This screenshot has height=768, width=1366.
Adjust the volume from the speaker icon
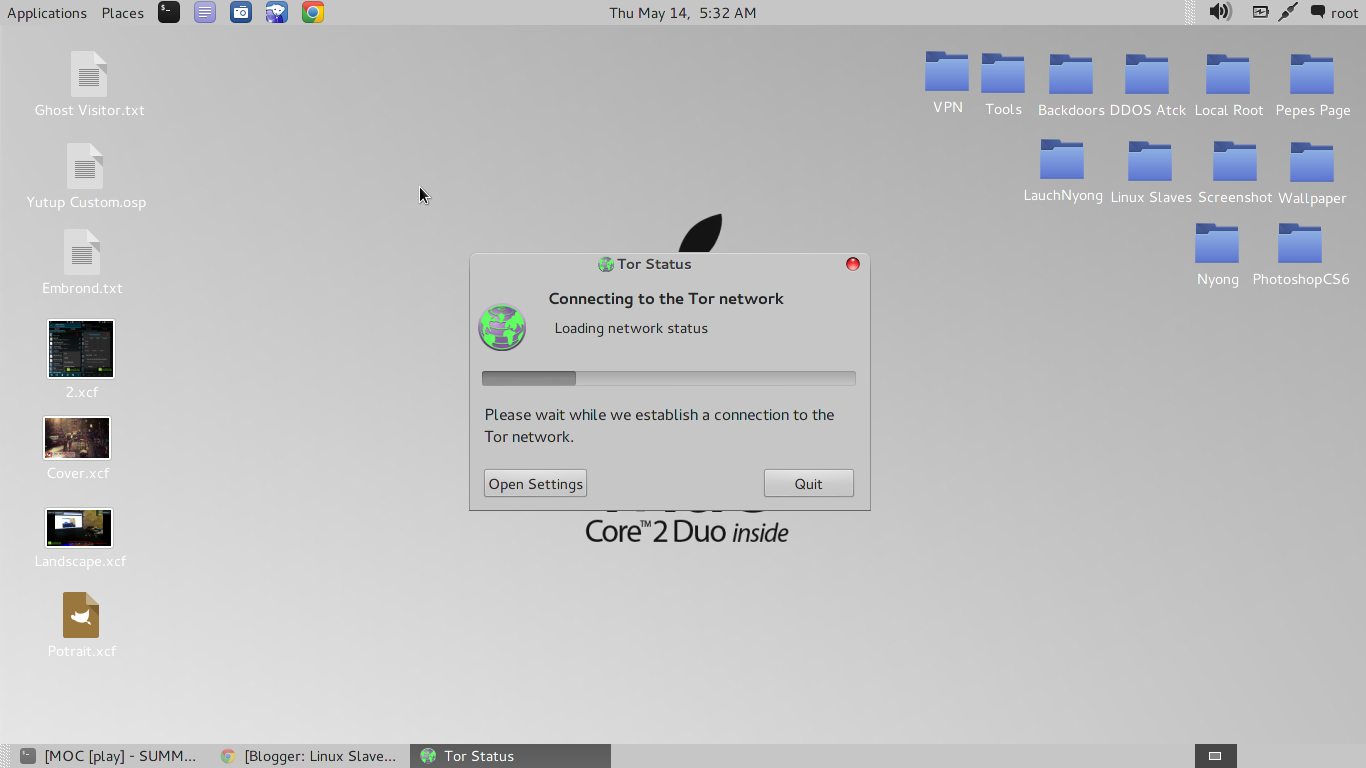tap(1220, 12)
